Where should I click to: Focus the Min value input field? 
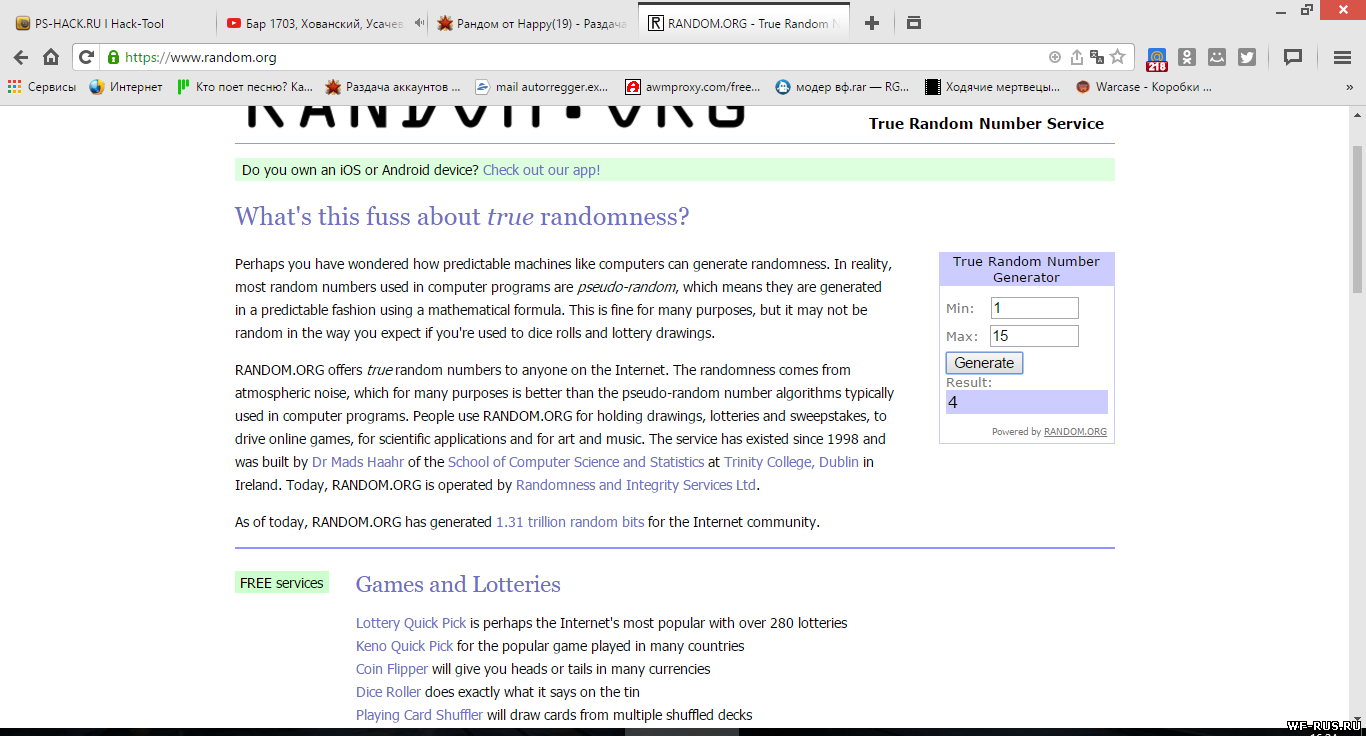(1034, 308)
